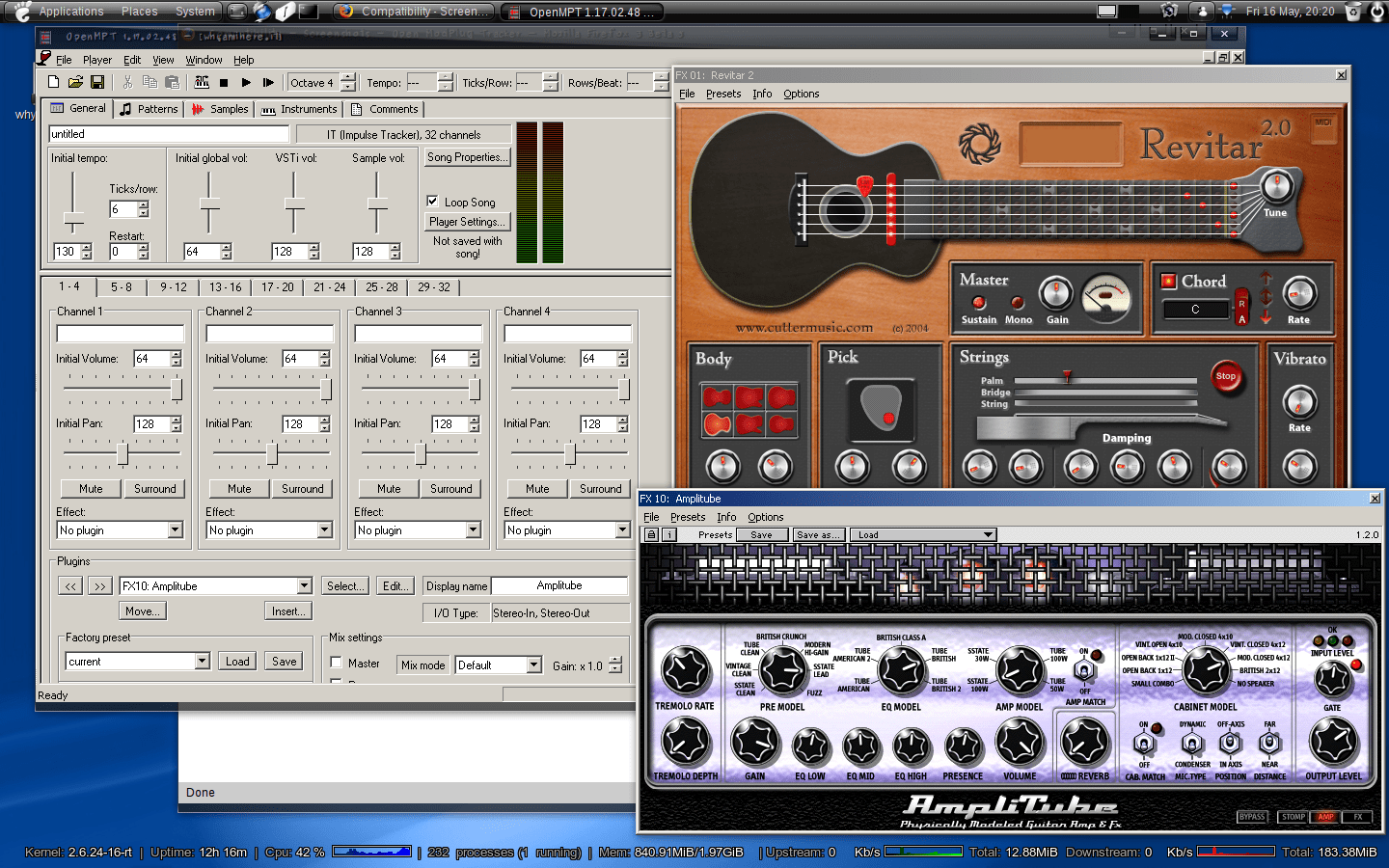Image resolution: width=1389 pixels, height=868 pixels.
Task: Click the Cut scissors icon
Action: [x=127, y=83]
